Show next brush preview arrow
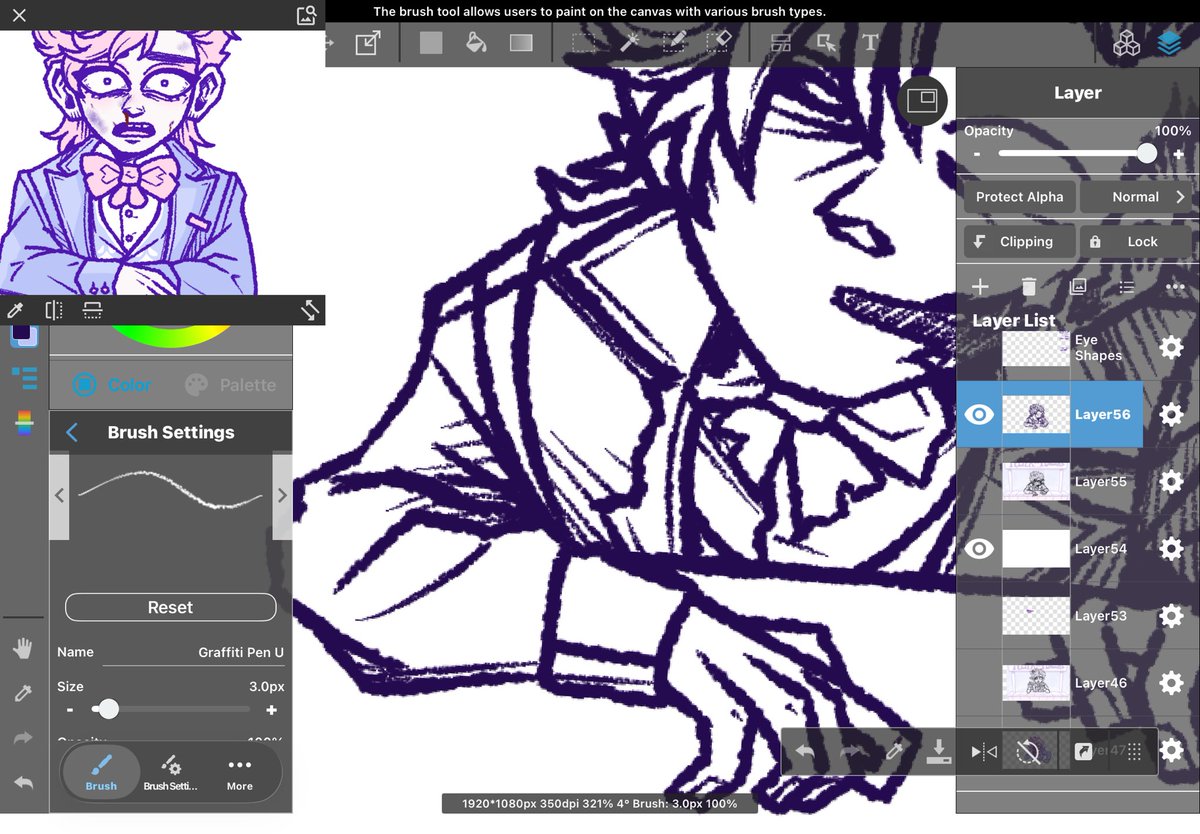 pyautogui.click(x=282, y=495)
